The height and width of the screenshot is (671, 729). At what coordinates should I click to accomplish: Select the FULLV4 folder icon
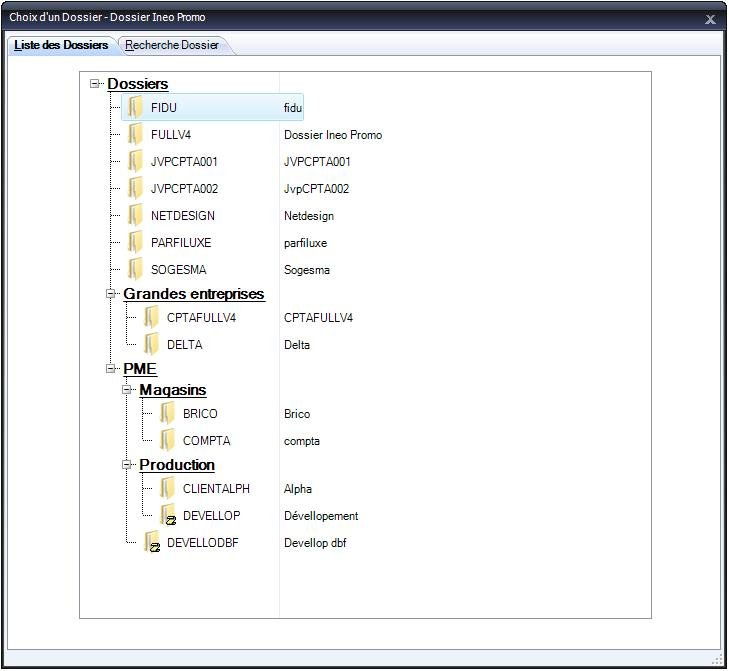(136, 135)
